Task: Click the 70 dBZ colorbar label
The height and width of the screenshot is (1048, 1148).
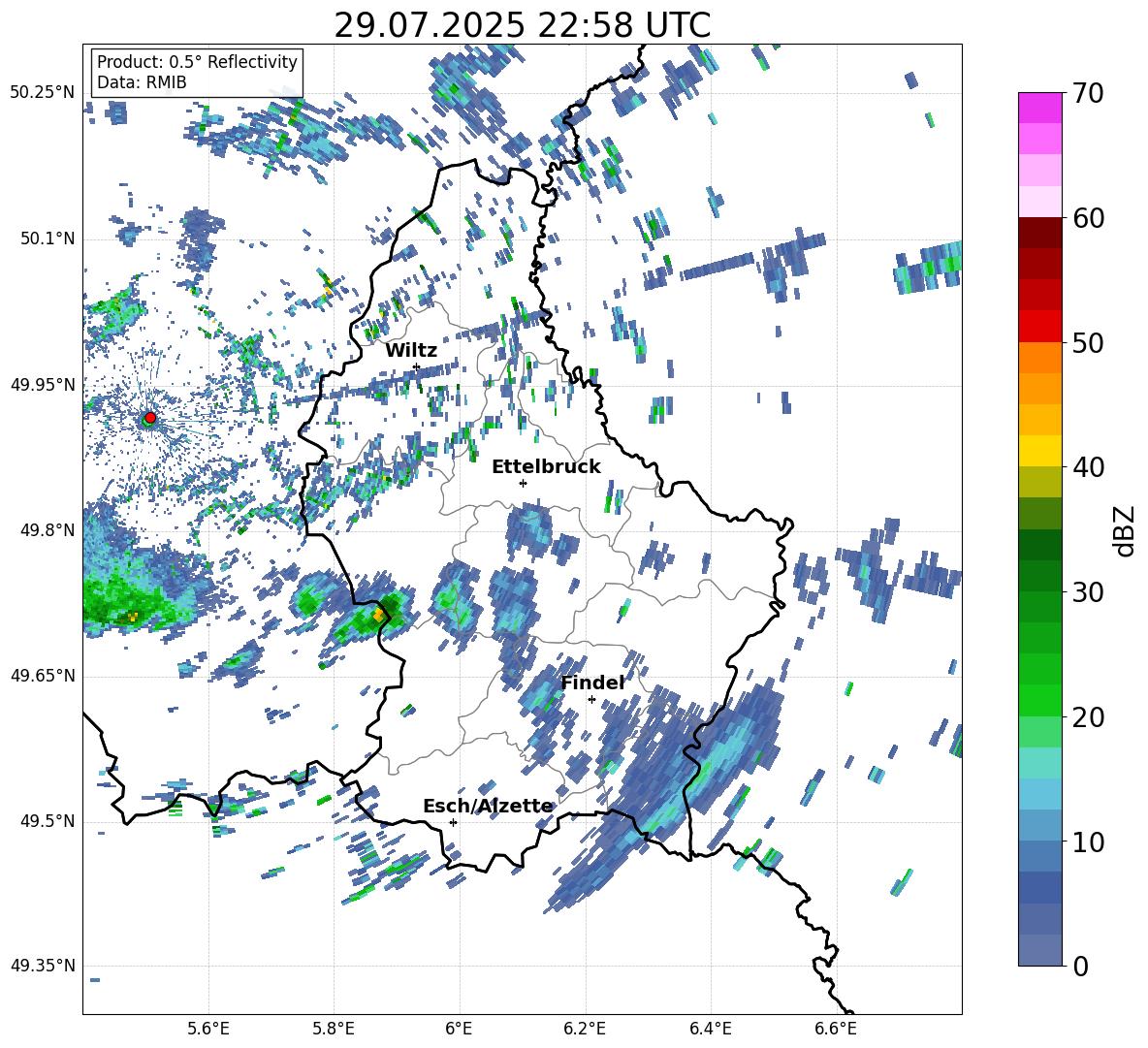Action: pyautogui.click(x=1088, y=94)
